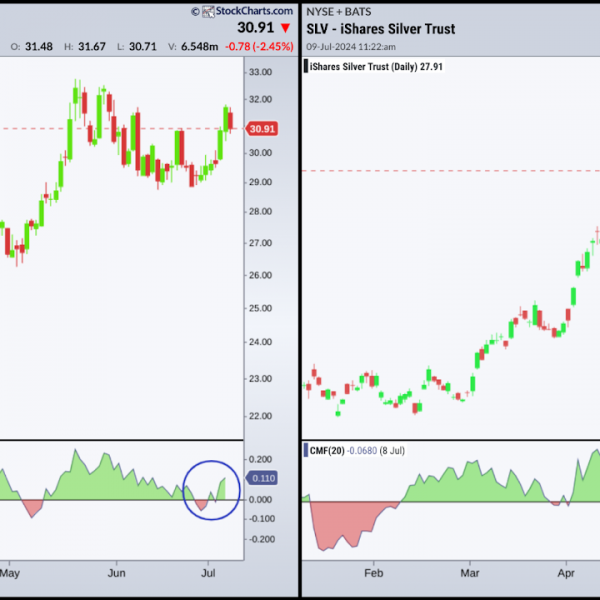
Task: Click the 26.00 price axis label
Action: pos(261,275)
